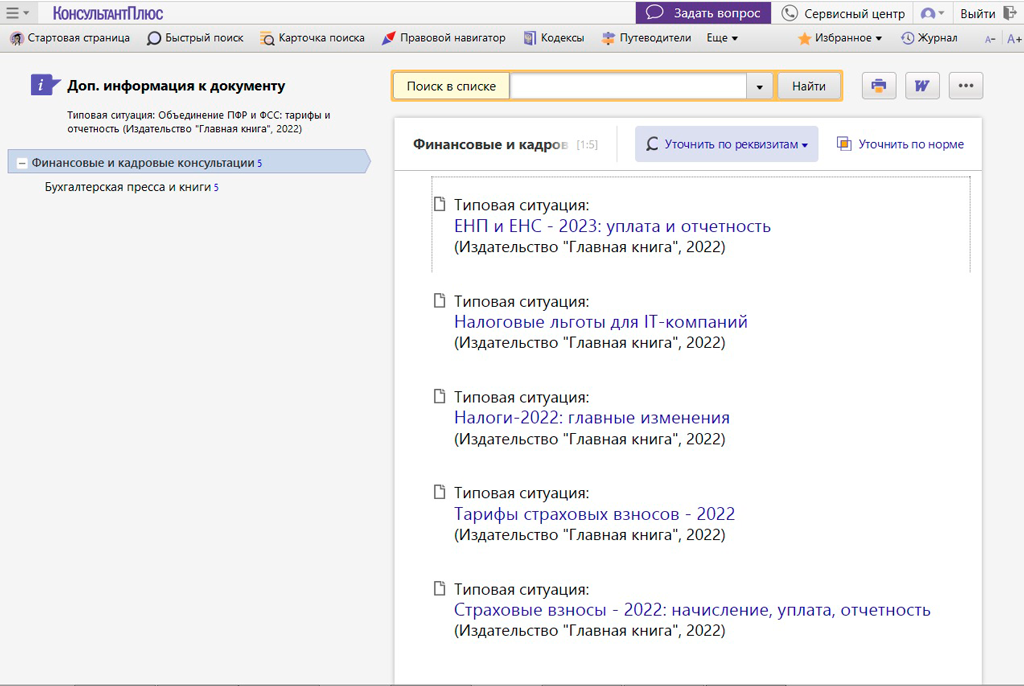
Task: Click the Найти button
Action: click(808, 86)
